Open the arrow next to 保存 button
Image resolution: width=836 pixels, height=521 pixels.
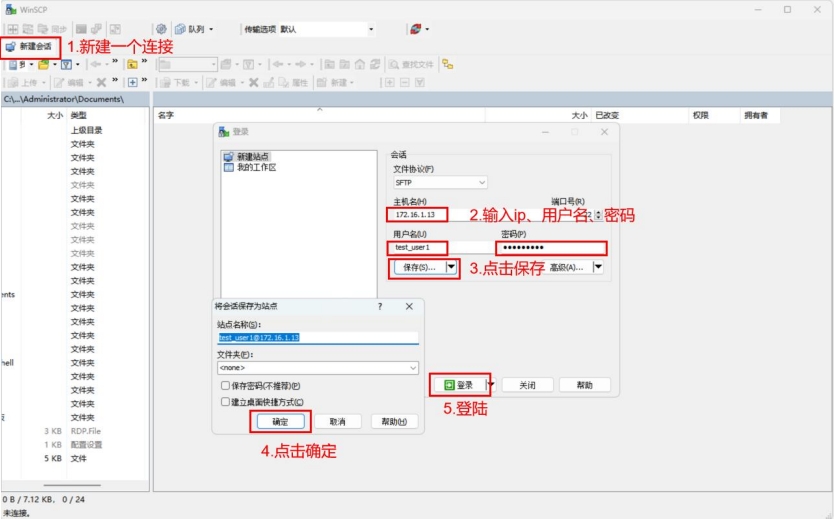coord(451,267)
